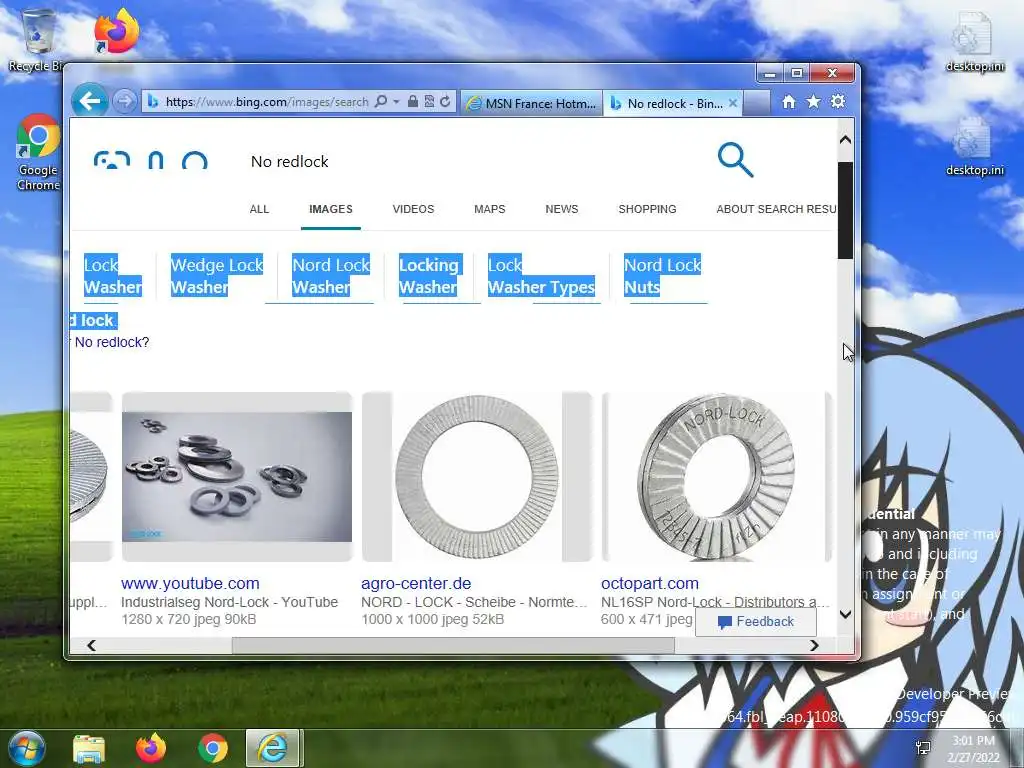Screen dimensions: 1024x768
Task: Open the taskbar clock showing 3:01 PM
Action: pos(973,749)
